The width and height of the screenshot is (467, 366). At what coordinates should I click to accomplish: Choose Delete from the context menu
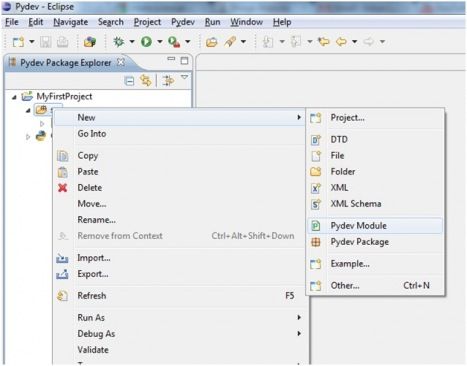pyautogui.click(x=179, y=188)
